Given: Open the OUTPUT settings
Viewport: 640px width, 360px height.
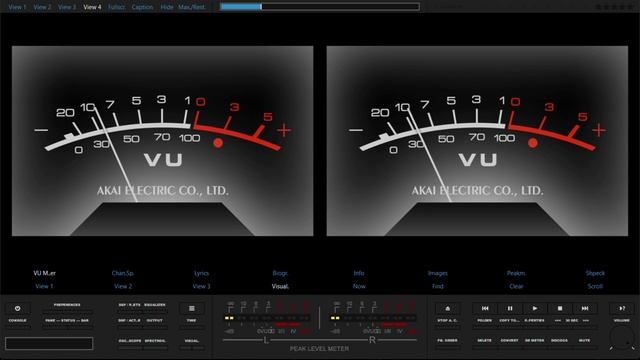Looking at the screenshot, I should point(155,321).
